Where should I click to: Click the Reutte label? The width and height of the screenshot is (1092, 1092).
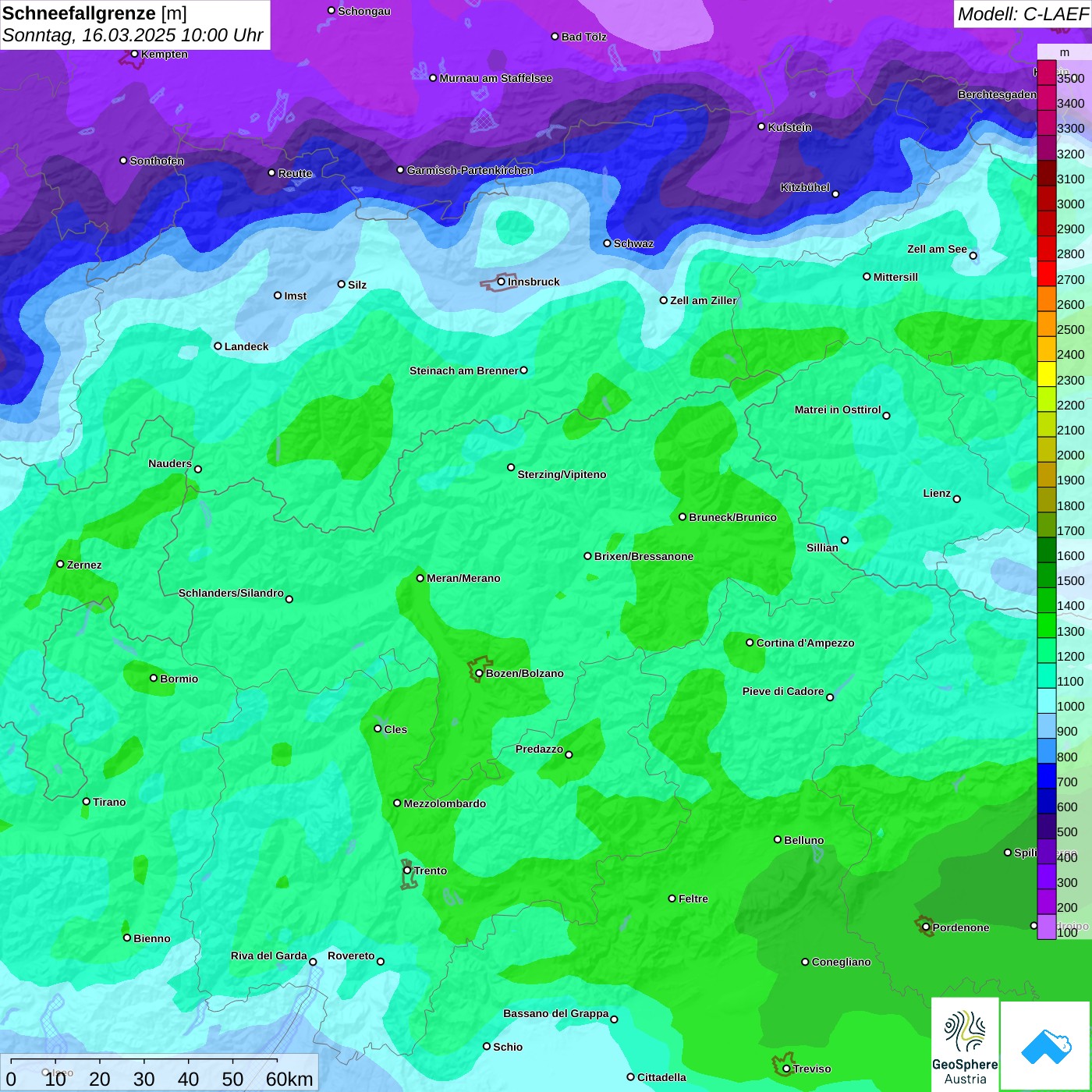[295, 173]
